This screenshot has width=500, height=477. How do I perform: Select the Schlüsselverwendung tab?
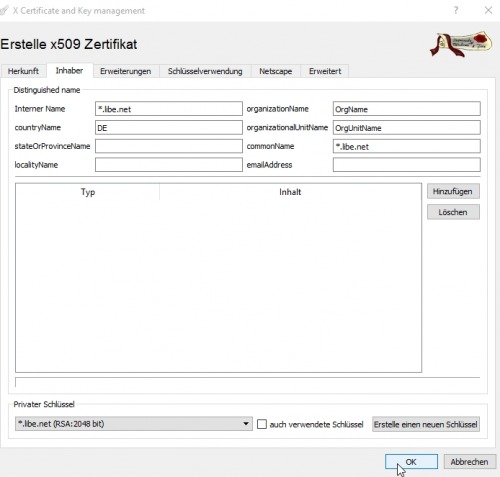(x=205, y=71)
